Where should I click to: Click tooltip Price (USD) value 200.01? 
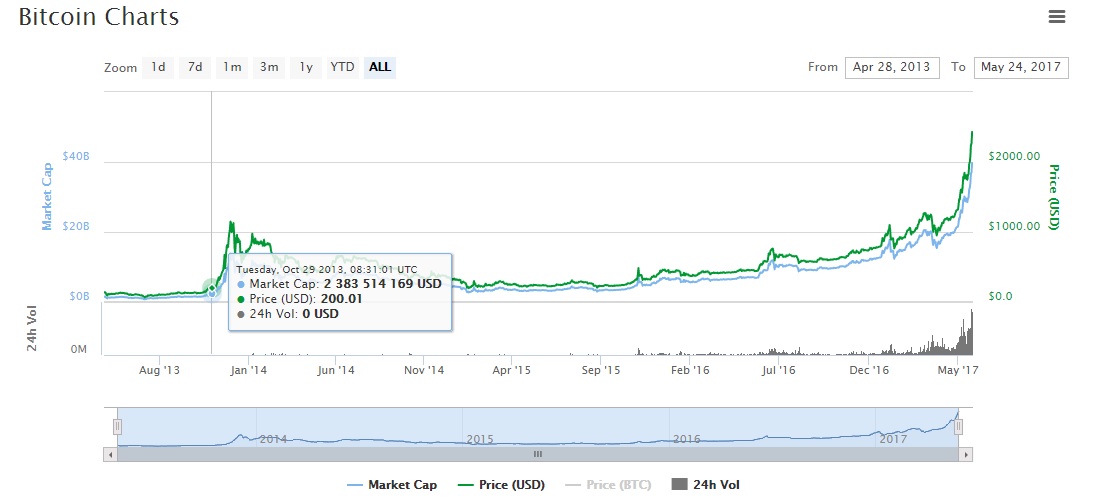pos(343,299)
